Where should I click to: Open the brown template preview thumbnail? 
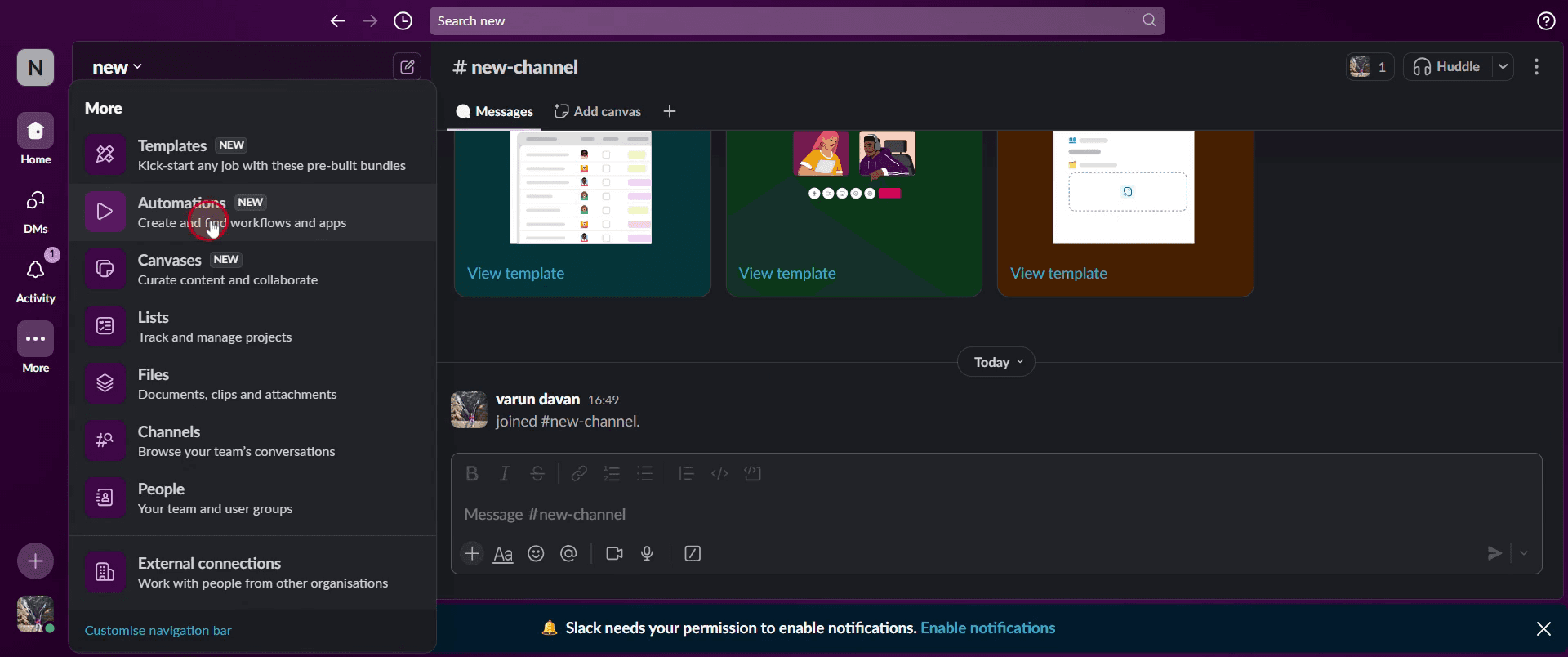click(x=1124, y=187)
